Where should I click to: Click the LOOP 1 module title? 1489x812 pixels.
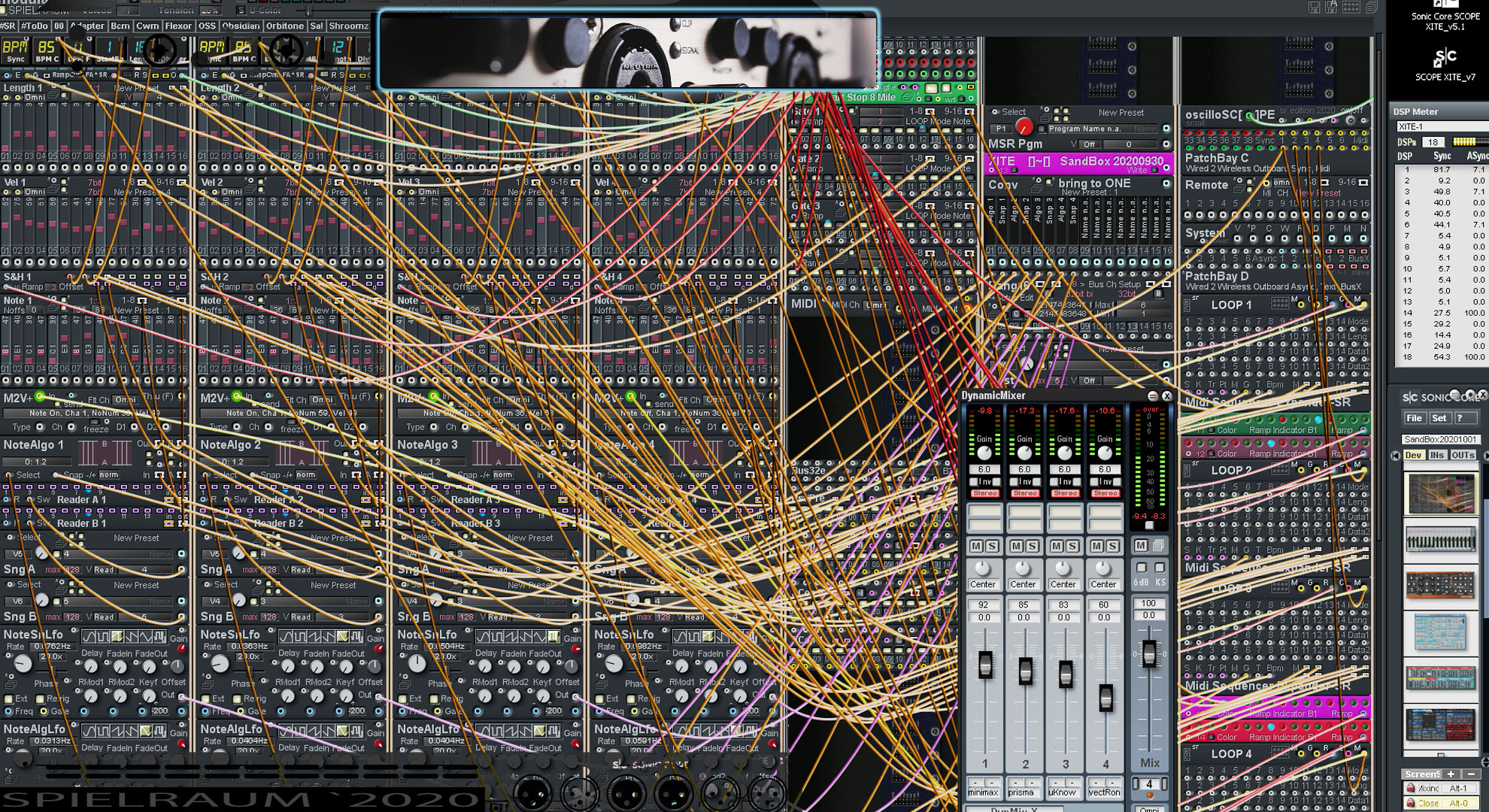[x=1231, y=305]
